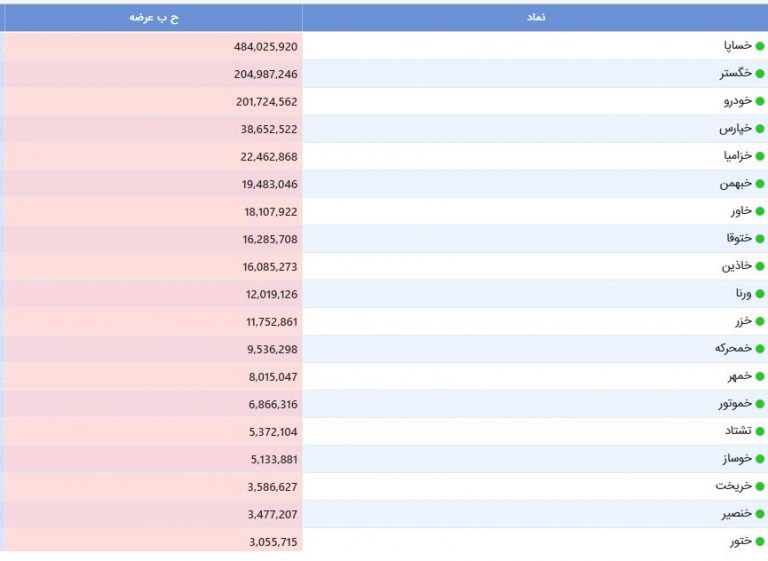Click the green indicator beside خاور
The image size is (768, 561).
click(x=760, y=211)
